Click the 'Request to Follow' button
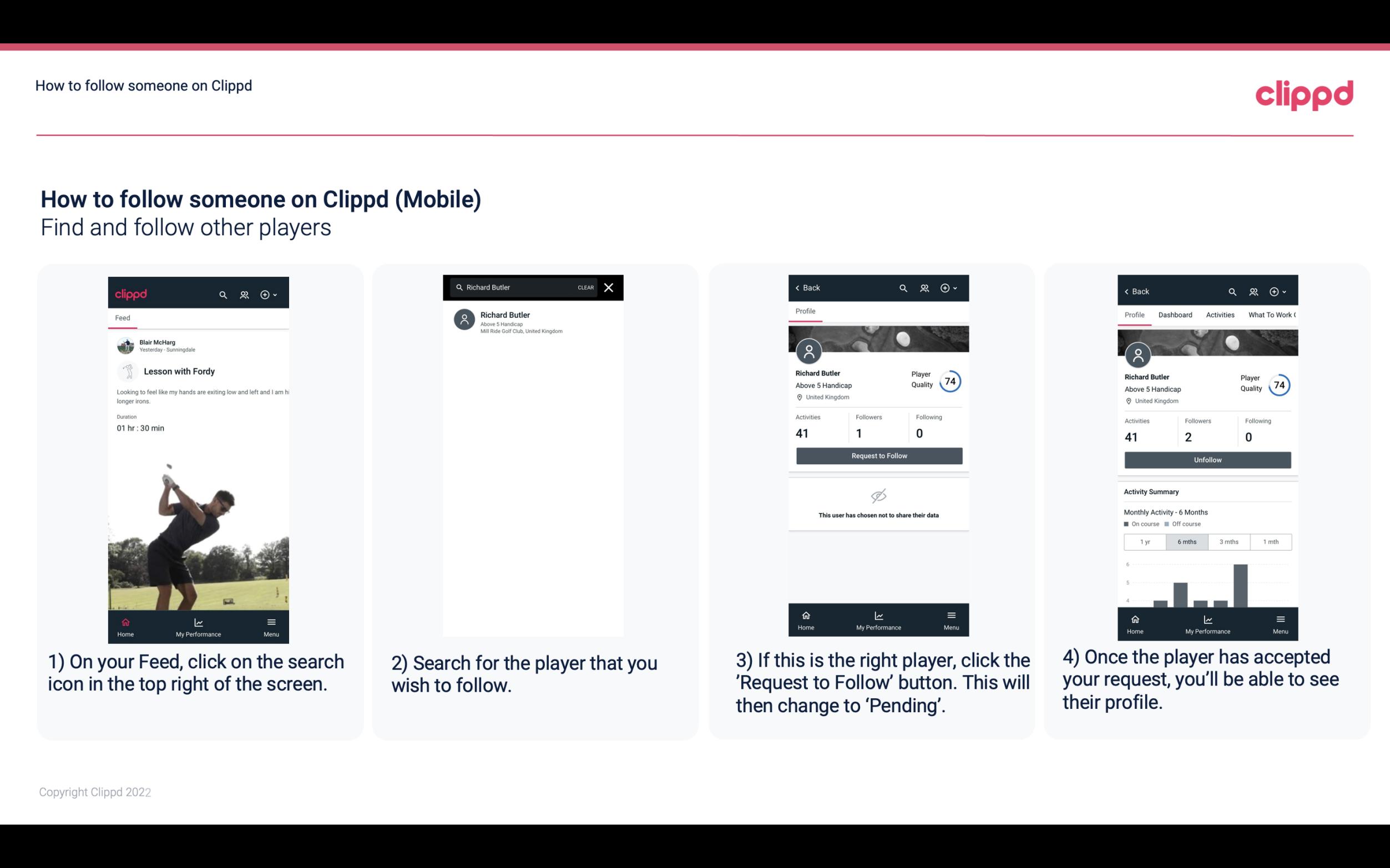Viewport: 1390px width, 868px height. [x=879, y=455]
